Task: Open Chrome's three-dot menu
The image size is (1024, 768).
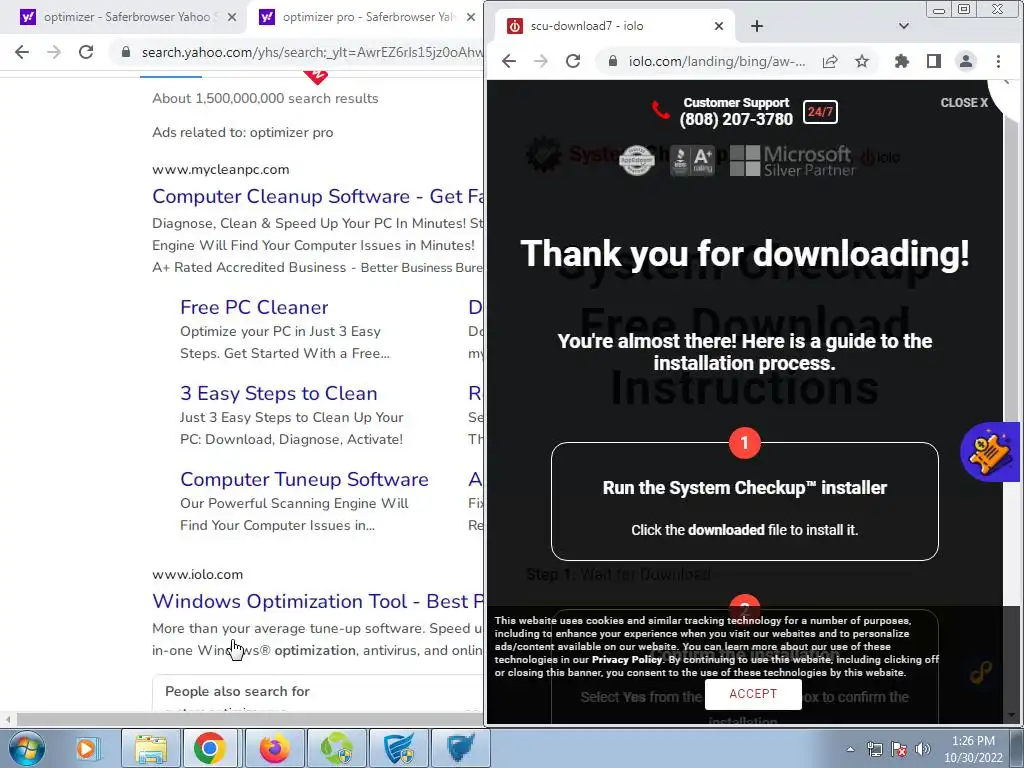Action: click(x=998, y=61)
